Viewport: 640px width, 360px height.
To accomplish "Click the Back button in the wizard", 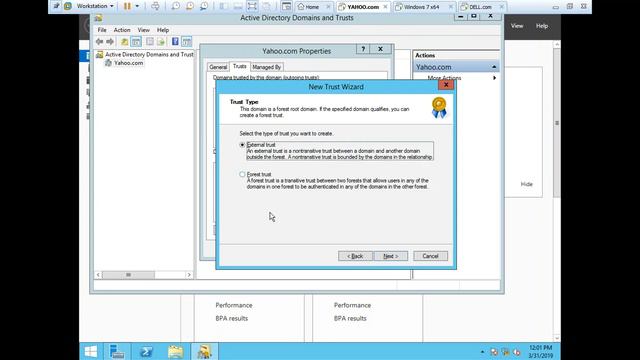I will [355, 256].
